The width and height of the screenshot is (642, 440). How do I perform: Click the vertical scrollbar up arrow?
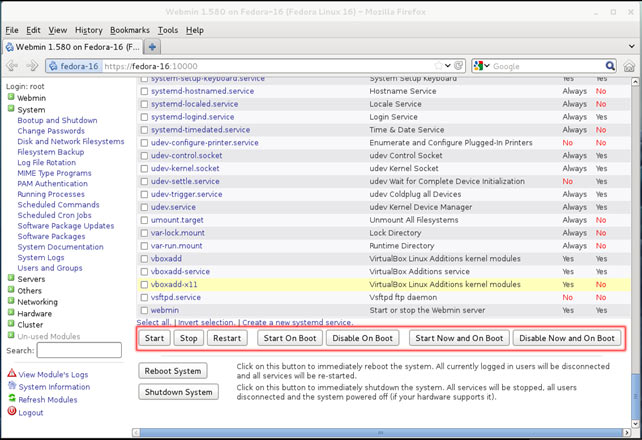click(635, 81)
